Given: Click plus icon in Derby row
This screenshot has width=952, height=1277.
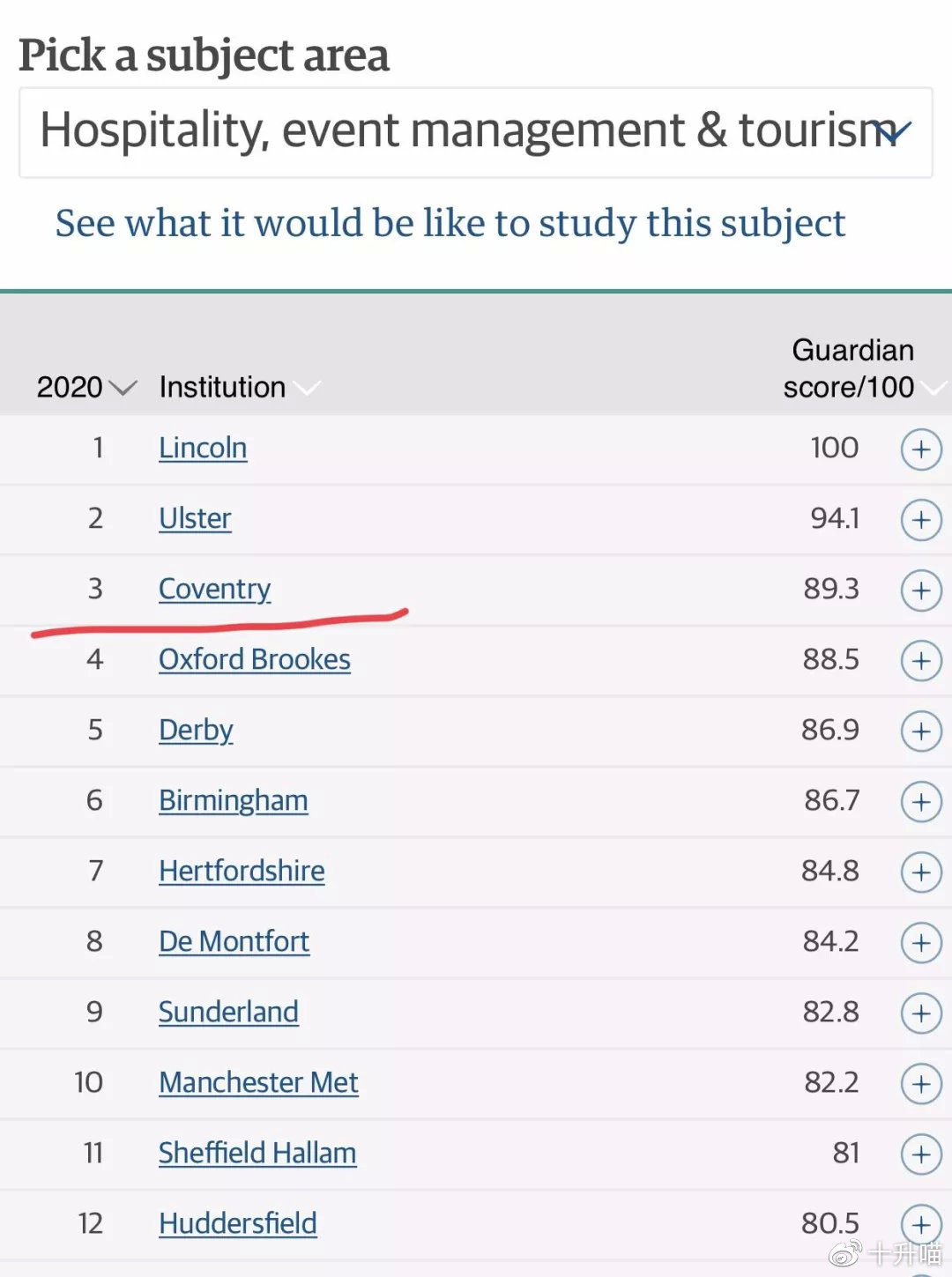Looking at the screenshot, I should pyautogui.click(x=921, y=731).
